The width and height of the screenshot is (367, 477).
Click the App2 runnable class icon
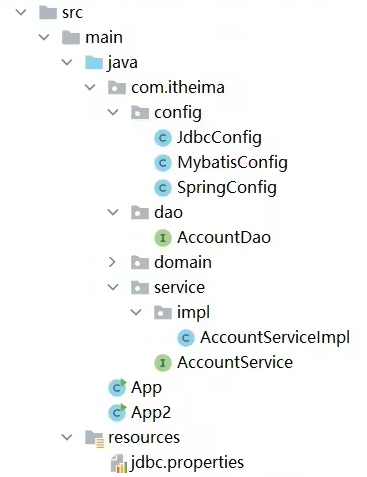(x=117, y=413)
